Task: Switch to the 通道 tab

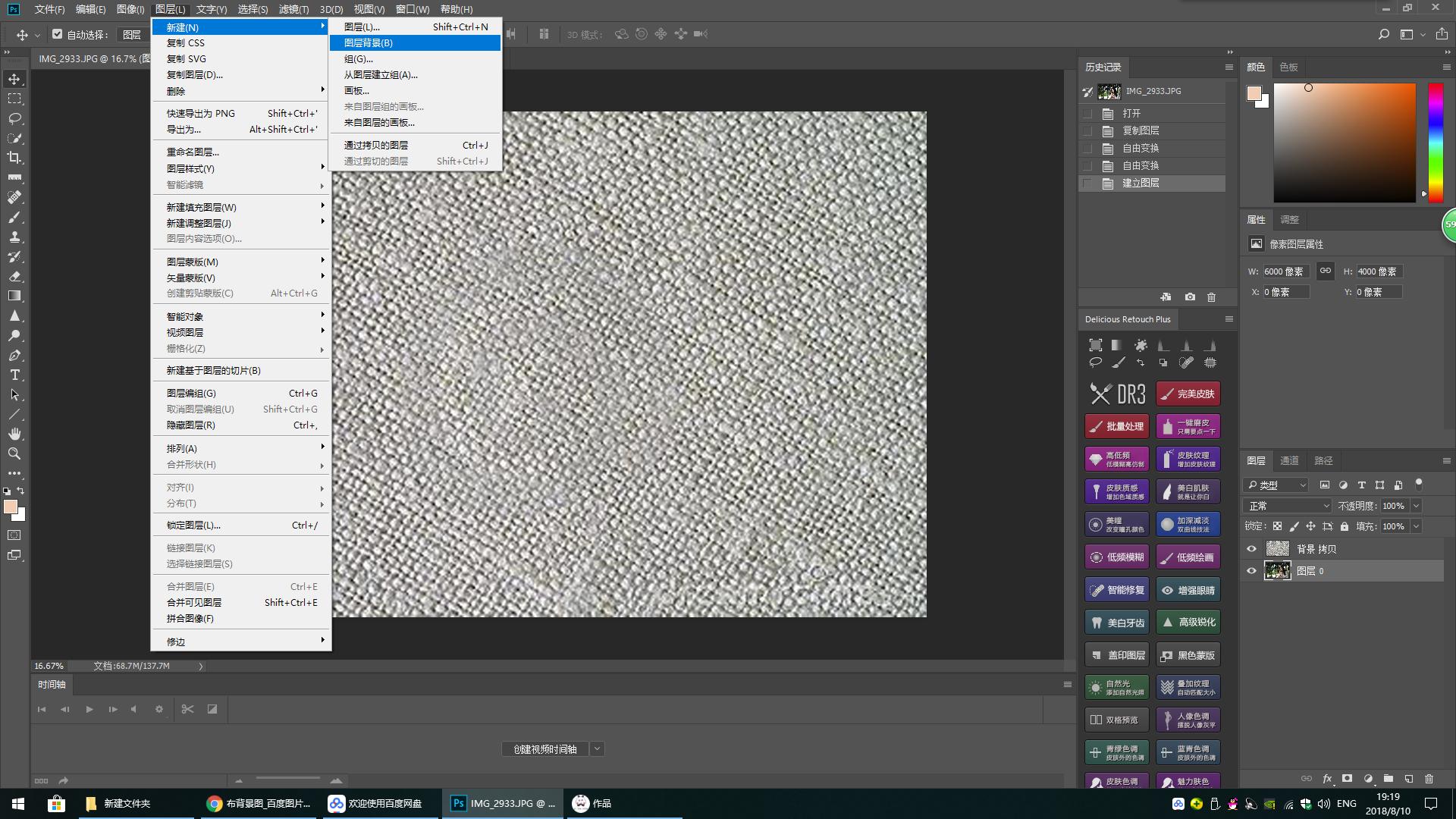Action: pos(1289,460)
